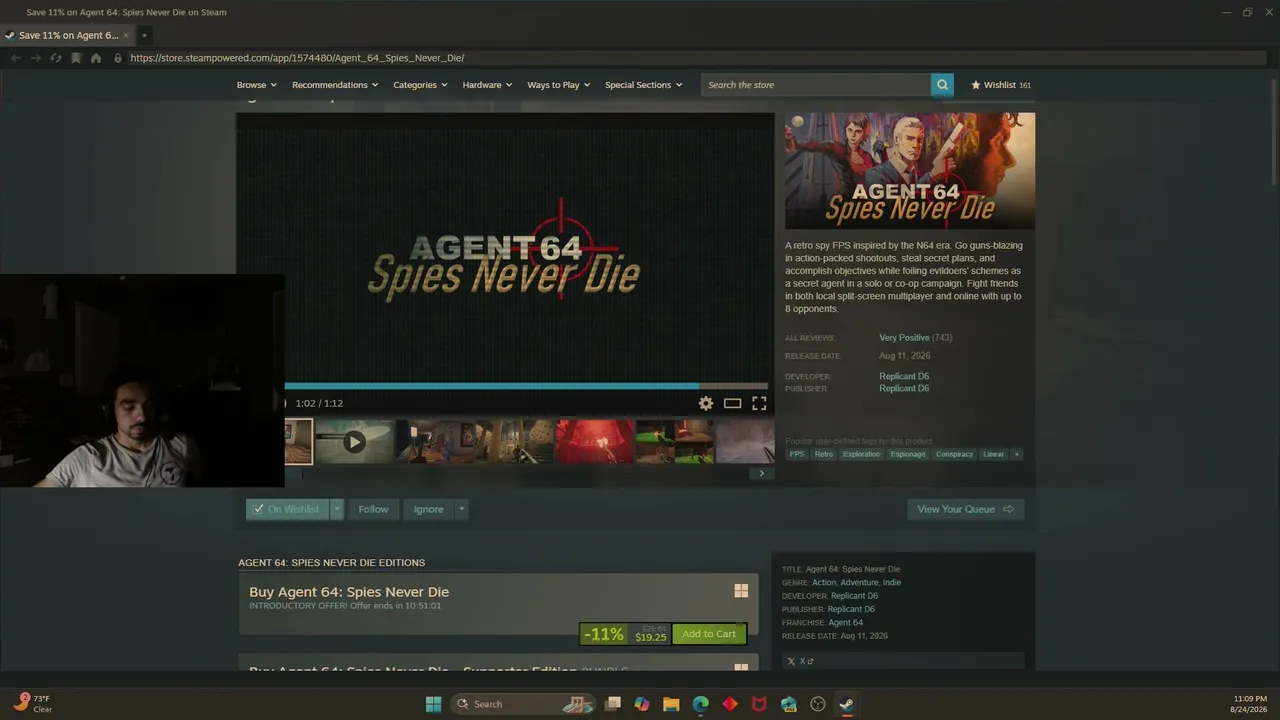The width and height of the screenshot is (1280, 720).
Task: Click the magnifier store search button
Action: (x=942, y=85)
